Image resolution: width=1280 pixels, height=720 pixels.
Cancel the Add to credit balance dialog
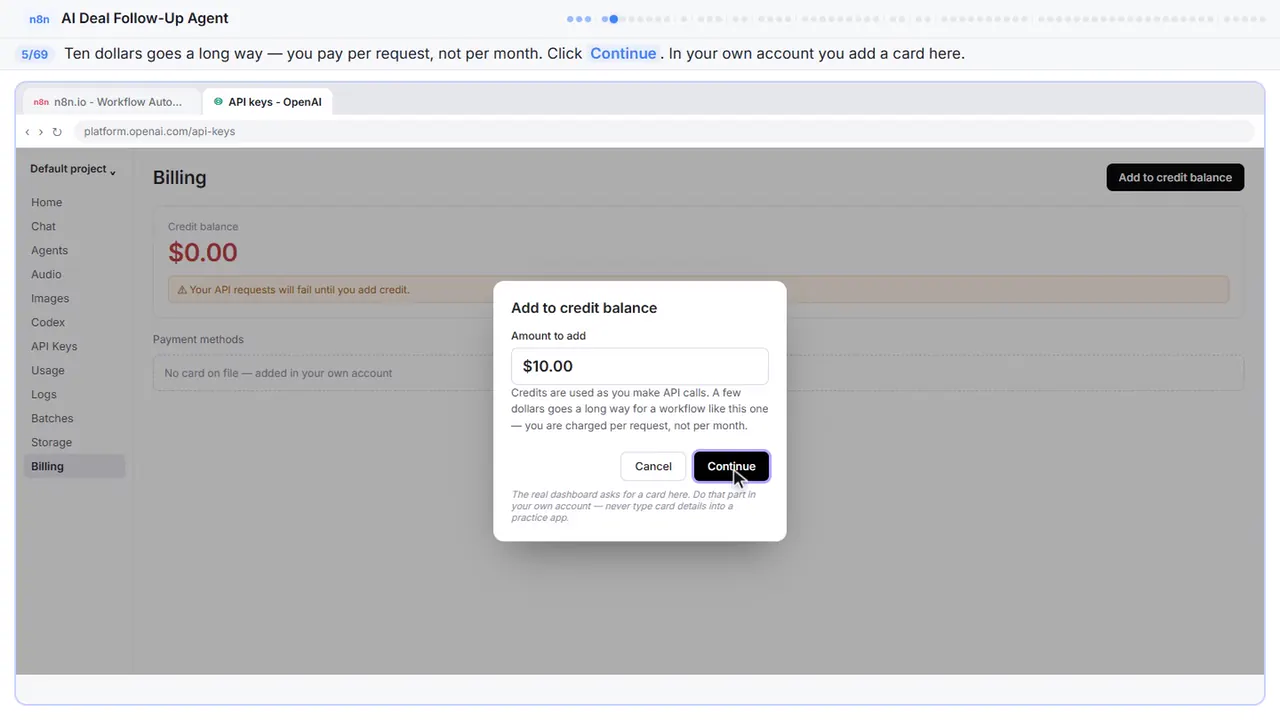click(x=653, y=466)
